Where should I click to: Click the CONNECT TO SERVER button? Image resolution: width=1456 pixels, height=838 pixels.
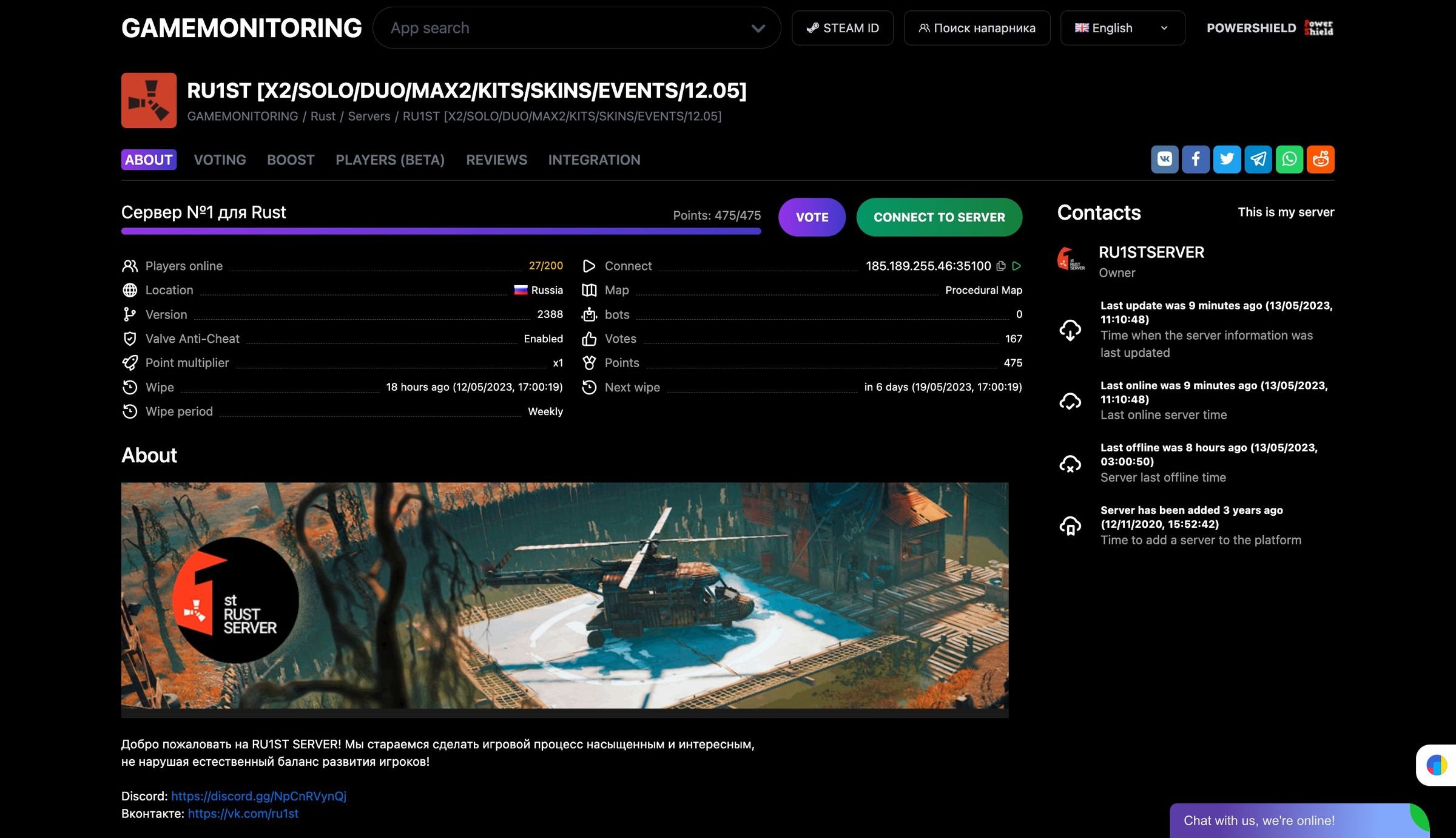click(x=939, y=217)
